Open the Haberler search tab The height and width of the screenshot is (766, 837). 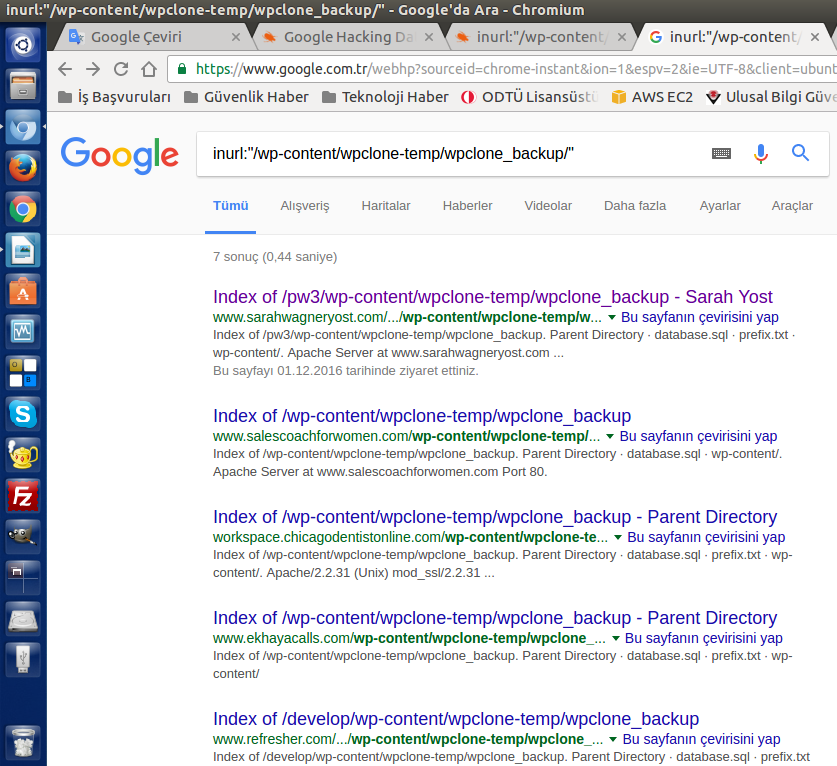[x=468, y=206]
